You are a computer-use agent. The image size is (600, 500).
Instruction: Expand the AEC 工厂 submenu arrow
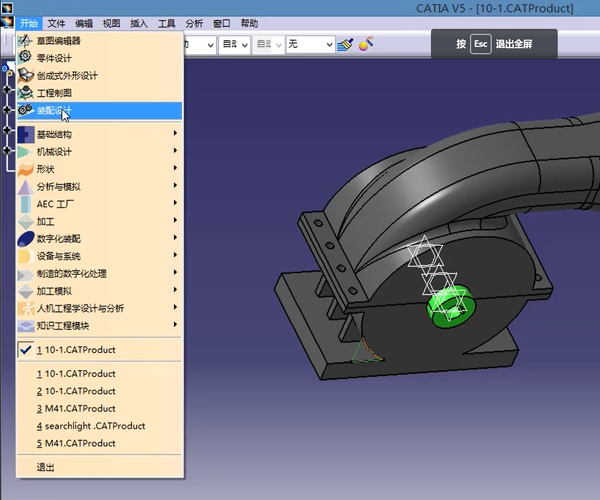[x=175, y=203]
